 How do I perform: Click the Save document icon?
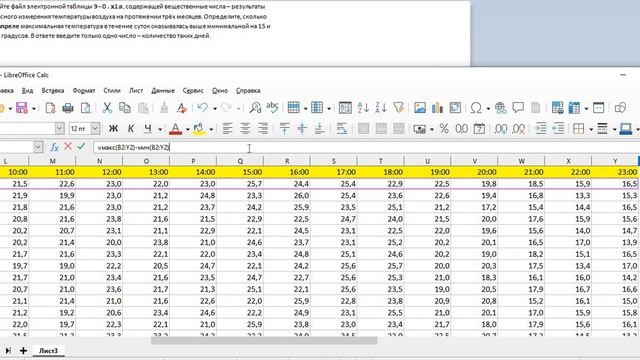[x=22, y=108]
